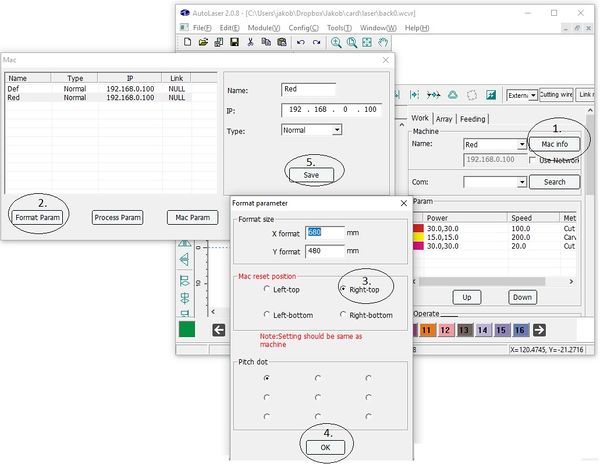Pick the green color swatch
Image resolution: width=600 pixels, height=464 pixels.
tap(187, 329)
